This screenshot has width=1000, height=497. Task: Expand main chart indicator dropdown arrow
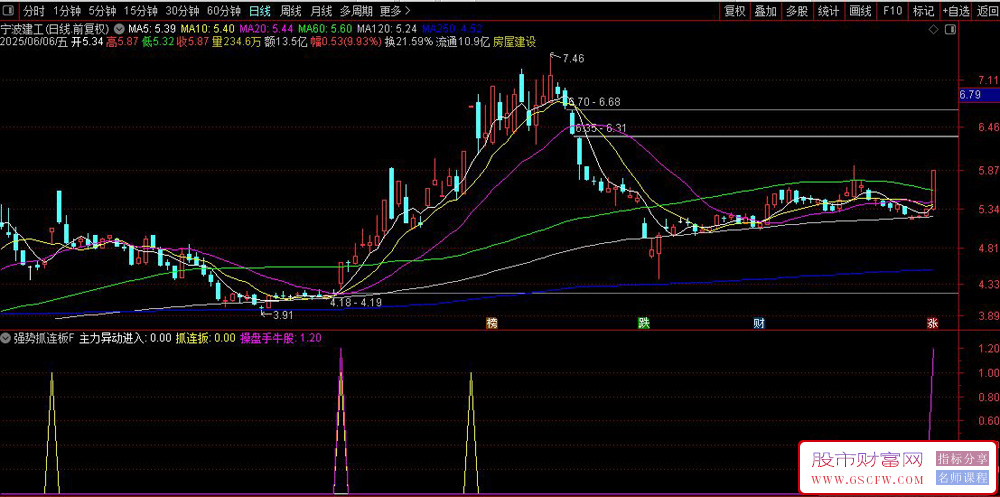119,29
